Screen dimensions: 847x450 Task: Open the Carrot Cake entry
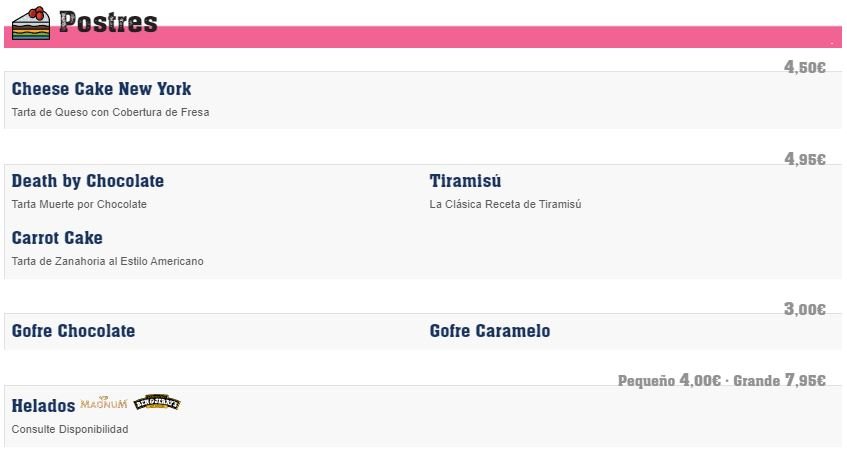pos(57,238)
